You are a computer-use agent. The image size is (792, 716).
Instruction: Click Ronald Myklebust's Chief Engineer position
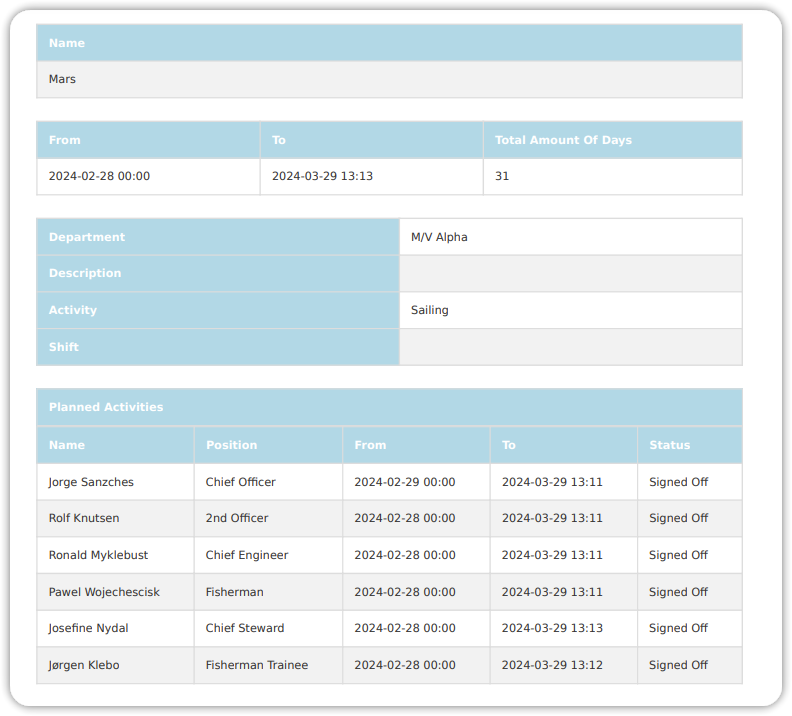pyautogui.click(x=247, y=555)
